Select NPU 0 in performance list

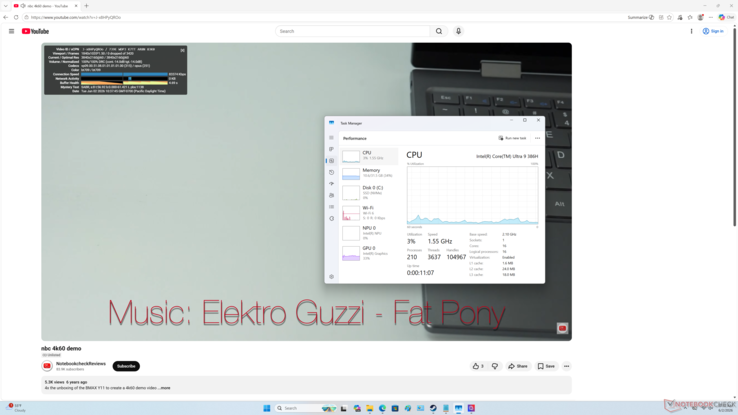pos(369,233)
